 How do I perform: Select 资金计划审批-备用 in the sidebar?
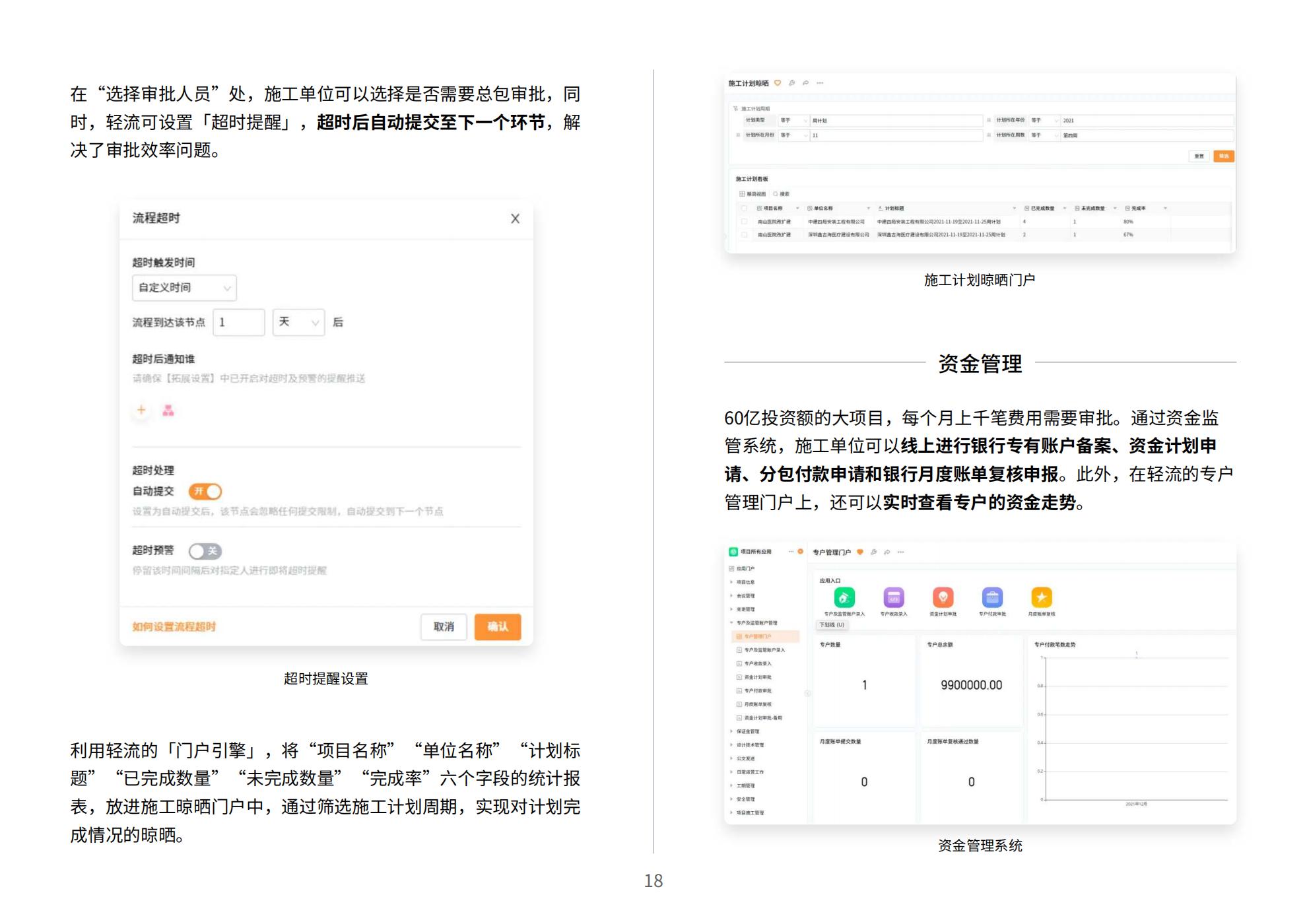pos(759,718)
